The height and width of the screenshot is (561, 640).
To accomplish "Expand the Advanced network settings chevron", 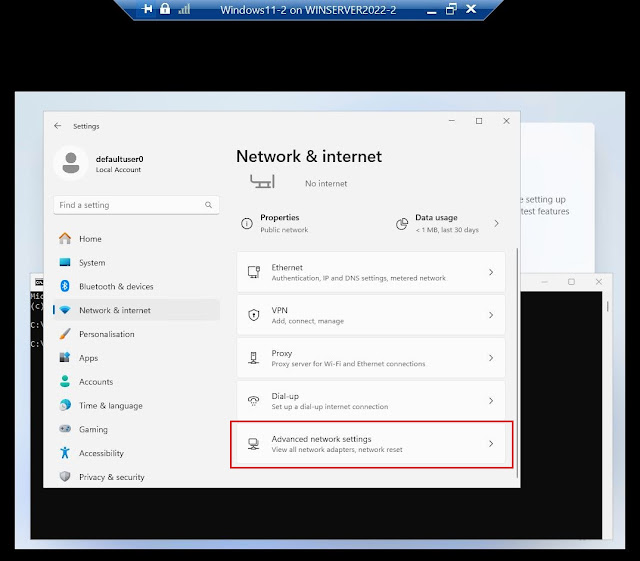I will pos(491,443).
